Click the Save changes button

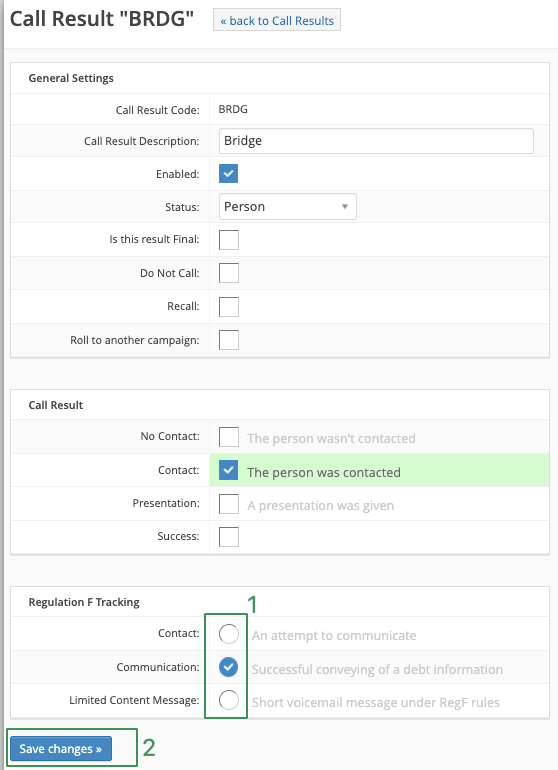tap(61, 748)
